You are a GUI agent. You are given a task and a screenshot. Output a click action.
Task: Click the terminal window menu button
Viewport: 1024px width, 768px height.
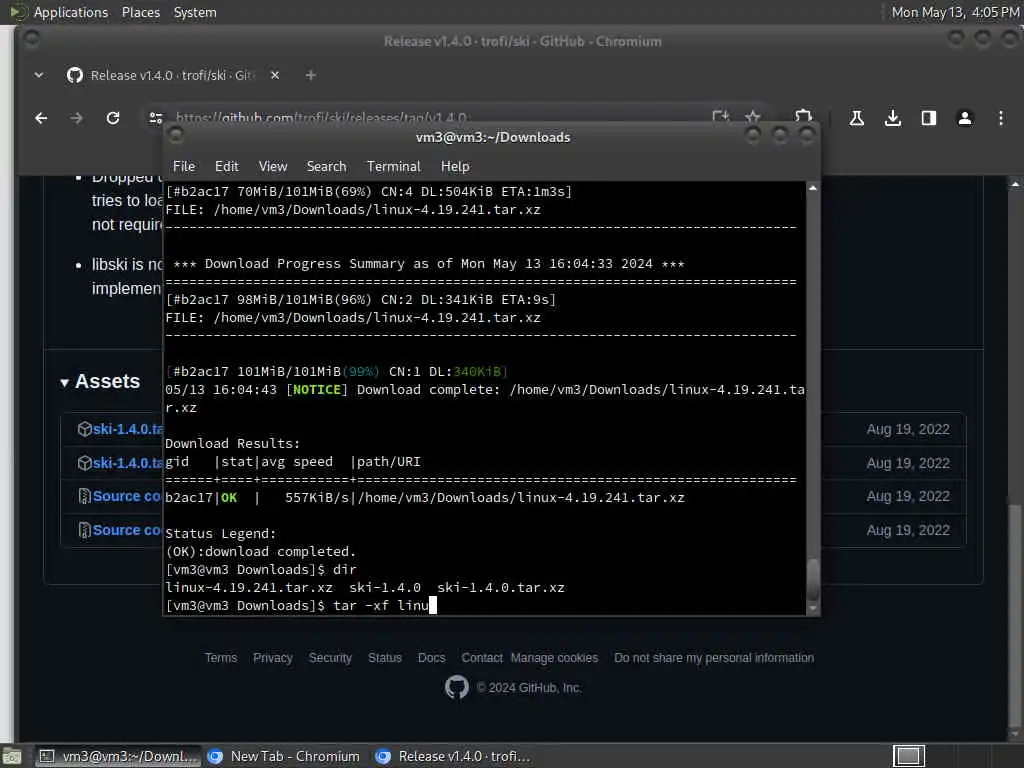(x=176, y=135)
